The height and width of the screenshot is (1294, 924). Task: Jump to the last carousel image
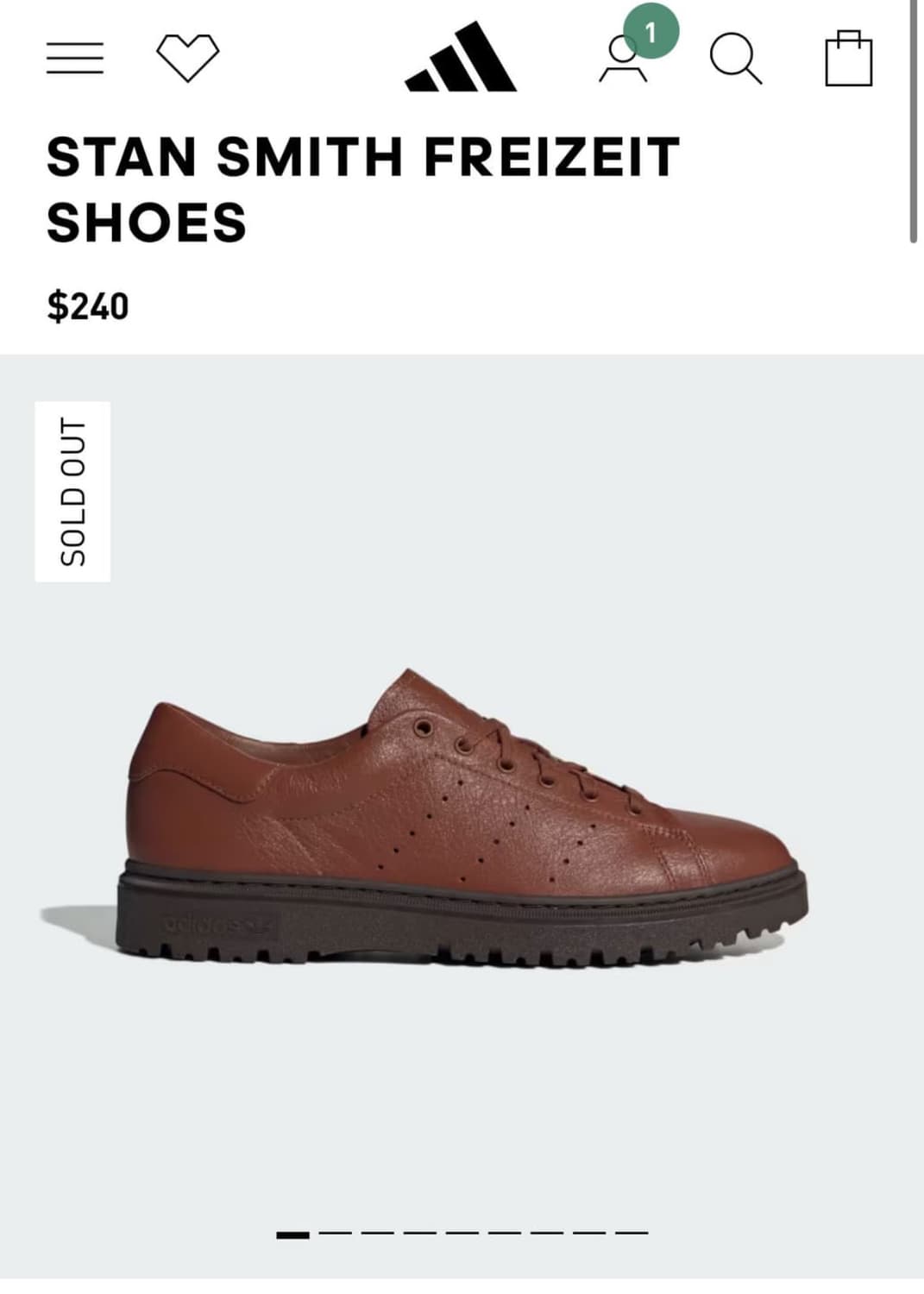632,1234
